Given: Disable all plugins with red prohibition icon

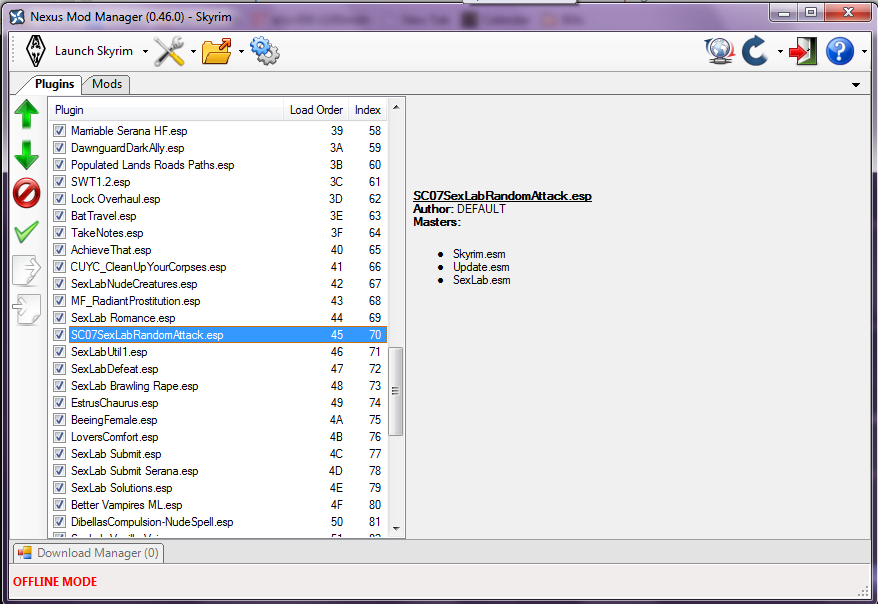Looking at the screenshot, I should pos(26,193).
